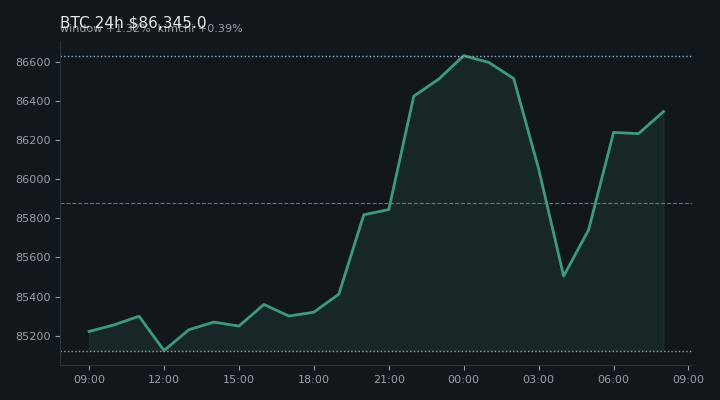Image resolution: width=720 pixels, height=400 pixels.
Task: Click the last data point of the price line
Action: point(664,111)
